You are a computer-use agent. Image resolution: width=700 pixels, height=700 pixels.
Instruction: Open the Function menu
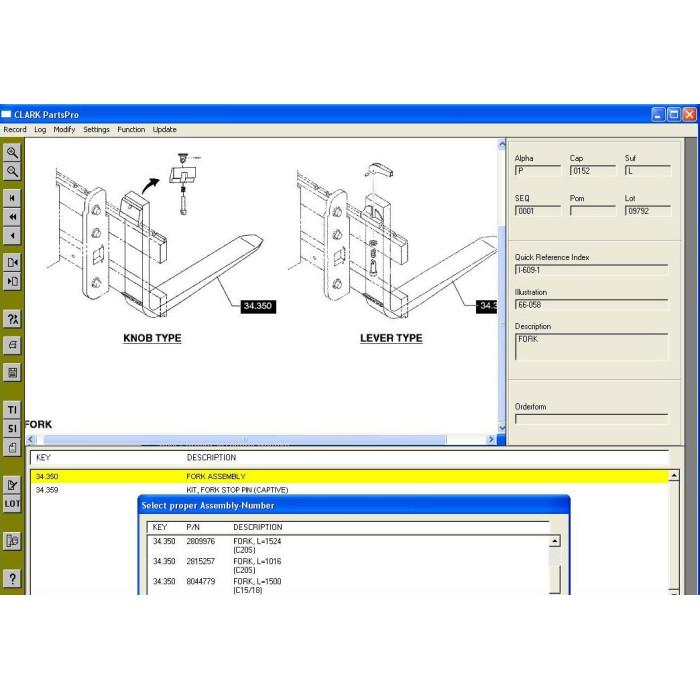[x=131, y=129]
